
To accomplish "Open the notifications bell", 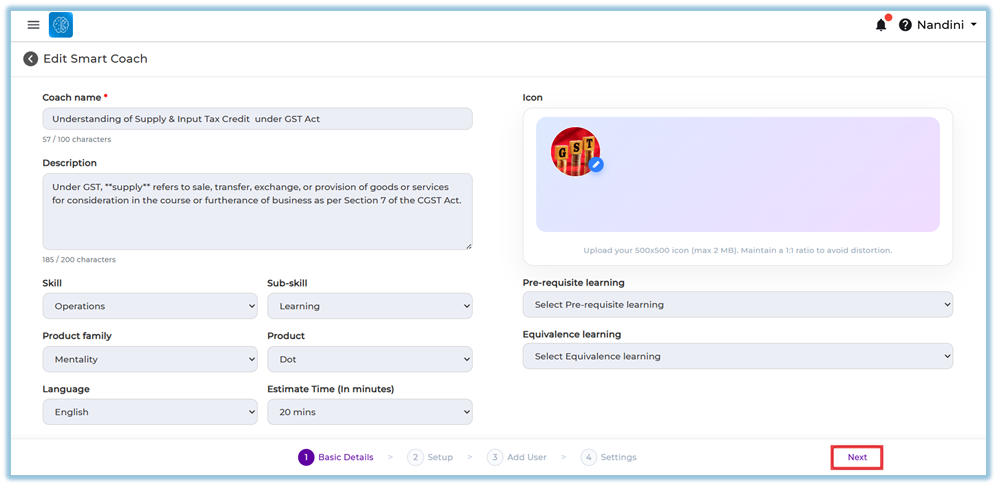I will [880, 25].
